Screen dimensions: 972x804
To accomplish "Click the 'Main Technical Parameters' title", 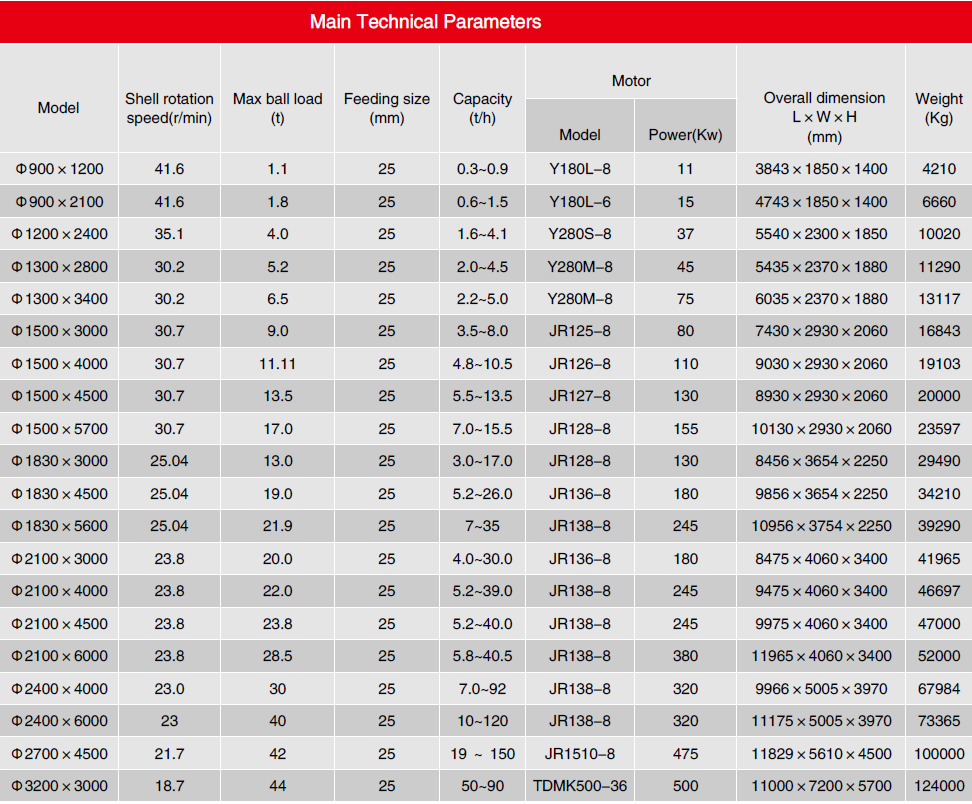I will (425, 22).
